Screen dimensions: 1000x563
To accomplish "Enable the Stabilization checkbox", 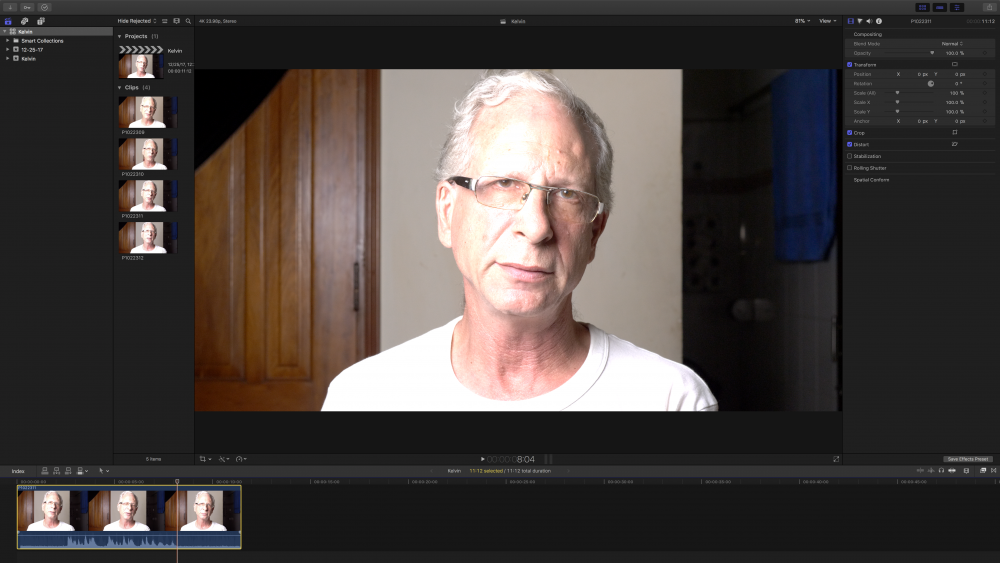I will tap(850, 156).
